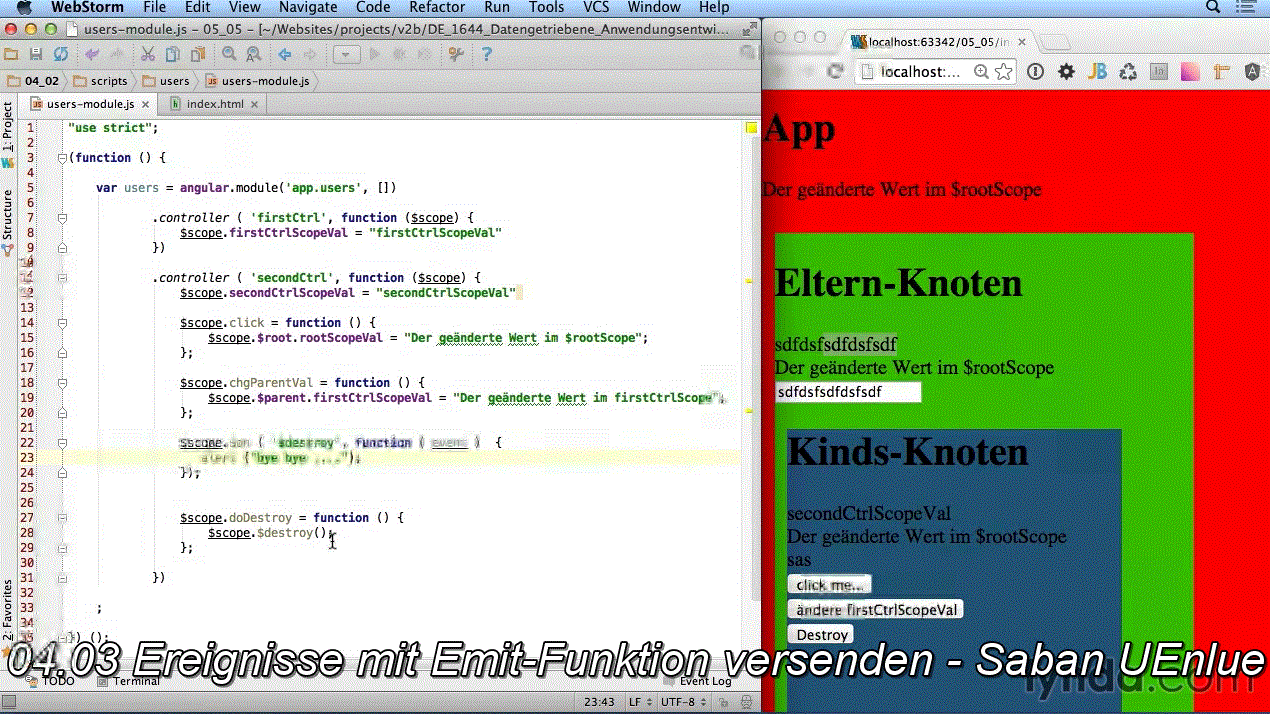Focus the text input with sdfdsfsdfdsfsdf
This screenshot has width=1270, height=714.
[x=848, y=392]
